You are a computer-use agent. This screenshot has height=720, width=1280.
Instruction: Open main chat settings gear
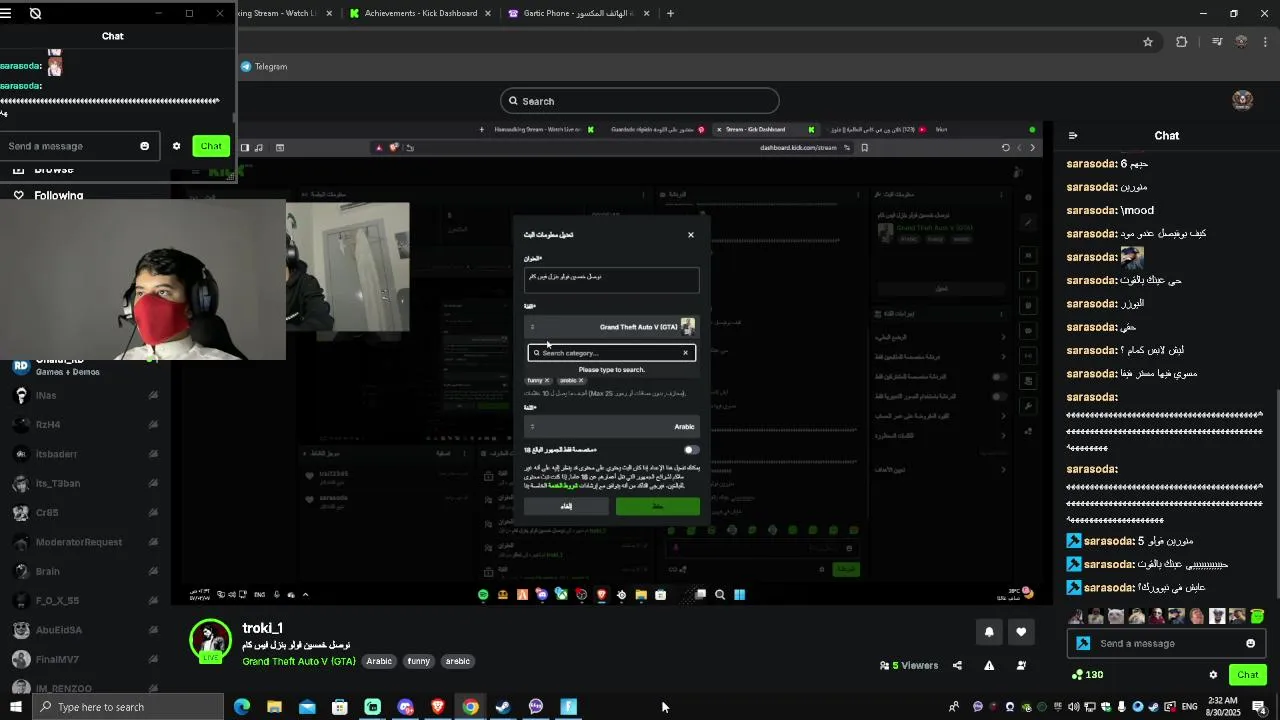click(x=1213, y=675)
